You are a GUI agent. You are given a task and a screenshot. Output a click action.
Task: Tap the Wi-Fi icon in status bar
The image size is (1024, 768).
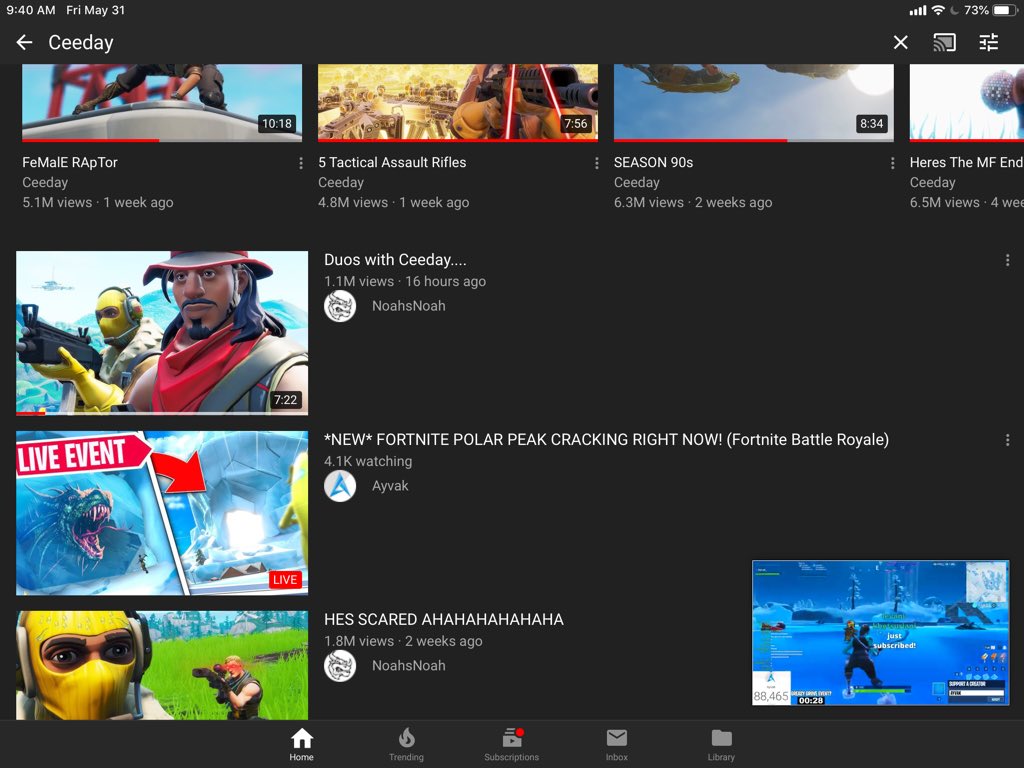[938, 10]
